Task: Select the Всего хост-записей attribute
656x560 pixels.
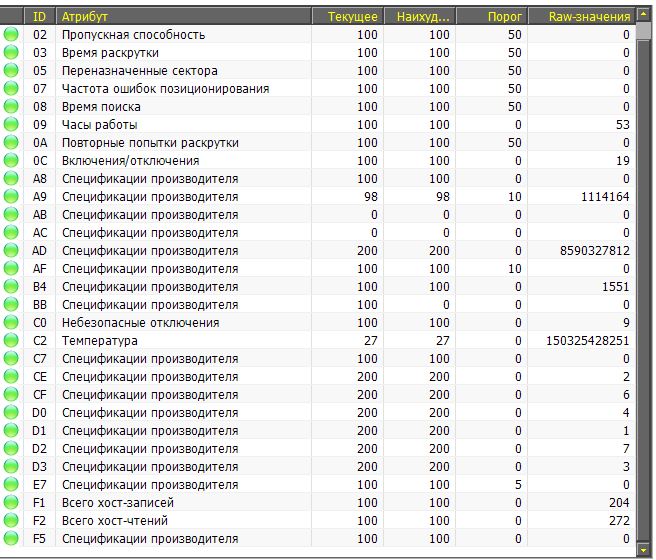Action: coord(118,502)
